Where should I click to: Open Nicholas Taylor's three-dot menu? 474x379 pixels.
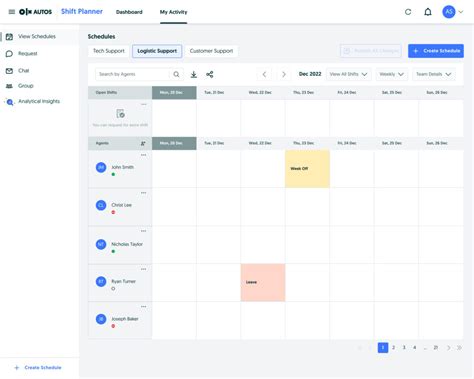tap(143, 231)
